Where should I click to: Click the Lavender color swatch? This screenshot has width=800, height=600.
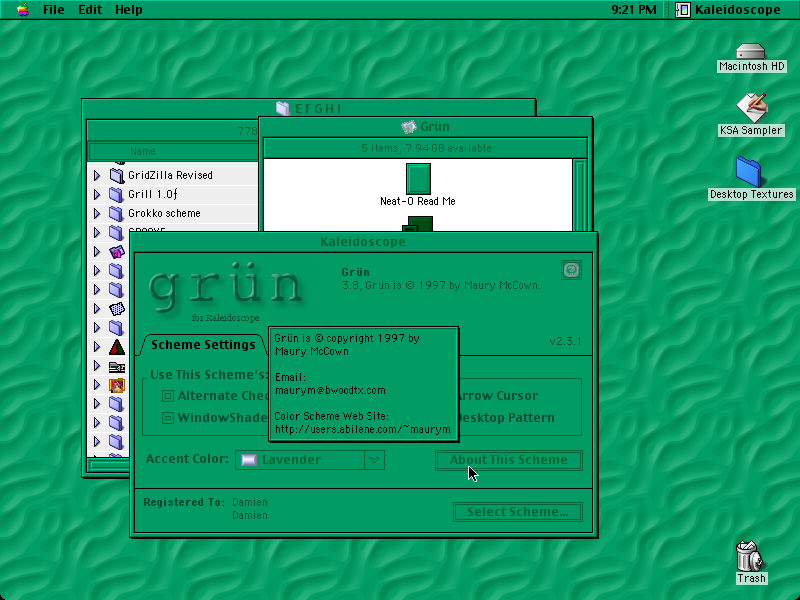249,460
